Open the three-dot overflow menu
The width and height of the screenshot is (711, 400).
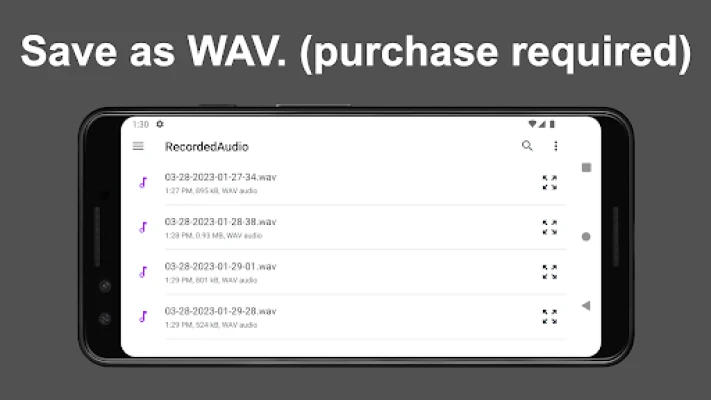click(x=556, y=146)
